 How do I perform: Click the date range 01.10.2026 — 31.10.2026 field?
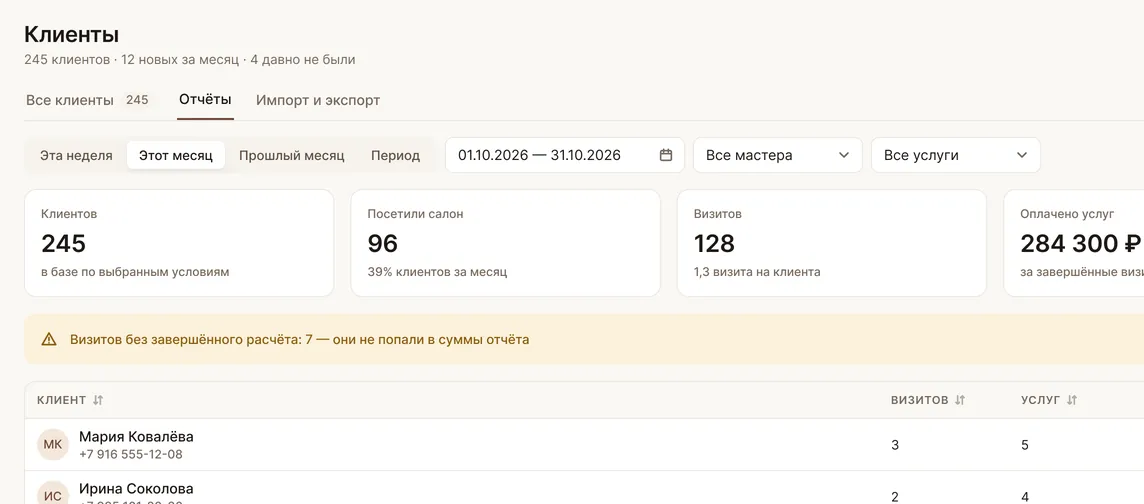565,155
